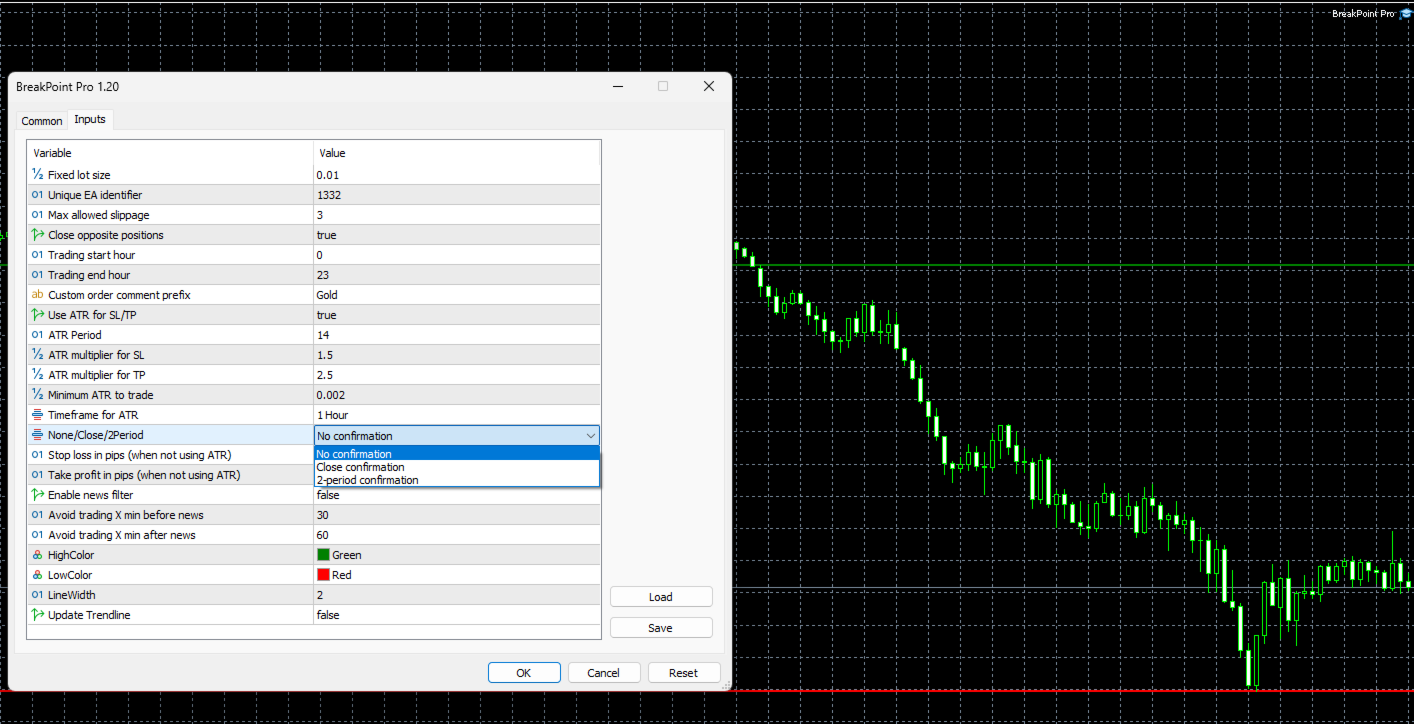Choose the Close confirmation option

coord(457,467)
